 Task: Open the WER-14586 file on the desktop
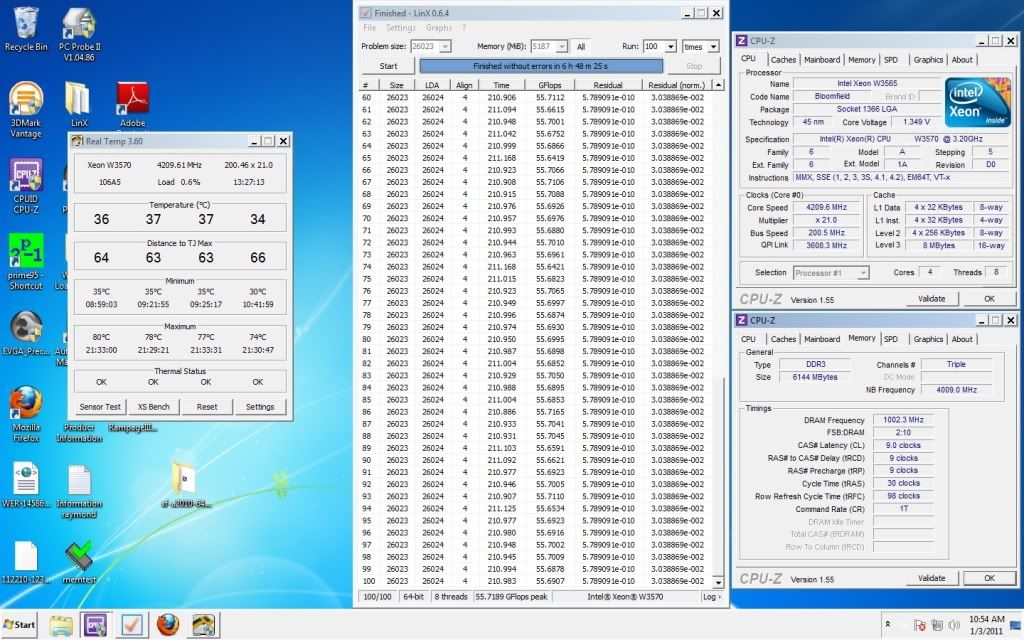point(26,485)
